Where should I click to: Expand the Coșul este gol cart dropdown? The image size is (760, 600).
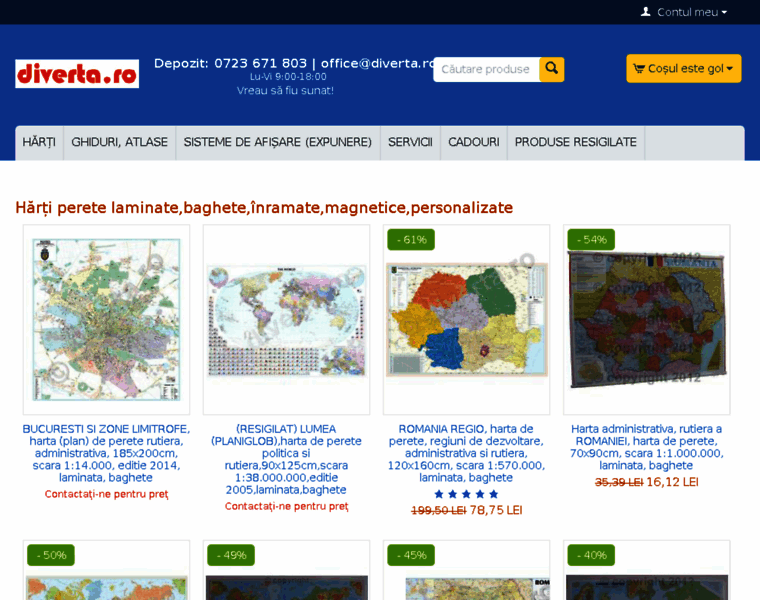pyautogui.click(x=683, y=68)
